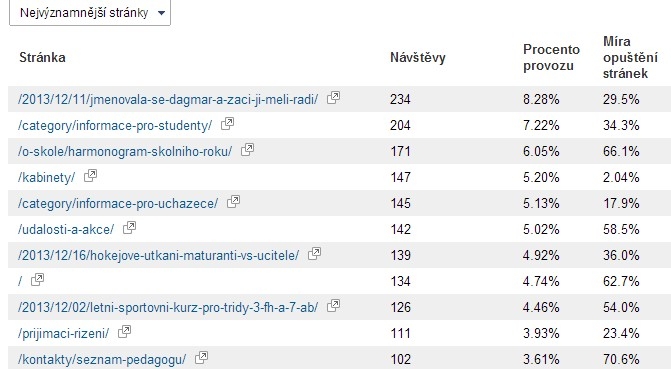
Task: Click the external-link icon for the hokejove-utkani page
Action: coord(315,254)
